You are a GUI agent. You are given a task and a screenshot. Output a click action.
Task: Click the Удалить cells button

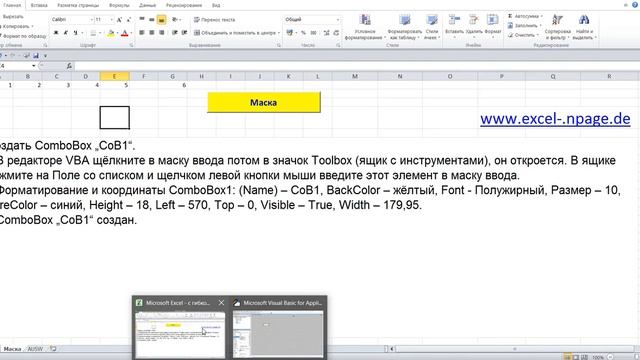[473, 26]
